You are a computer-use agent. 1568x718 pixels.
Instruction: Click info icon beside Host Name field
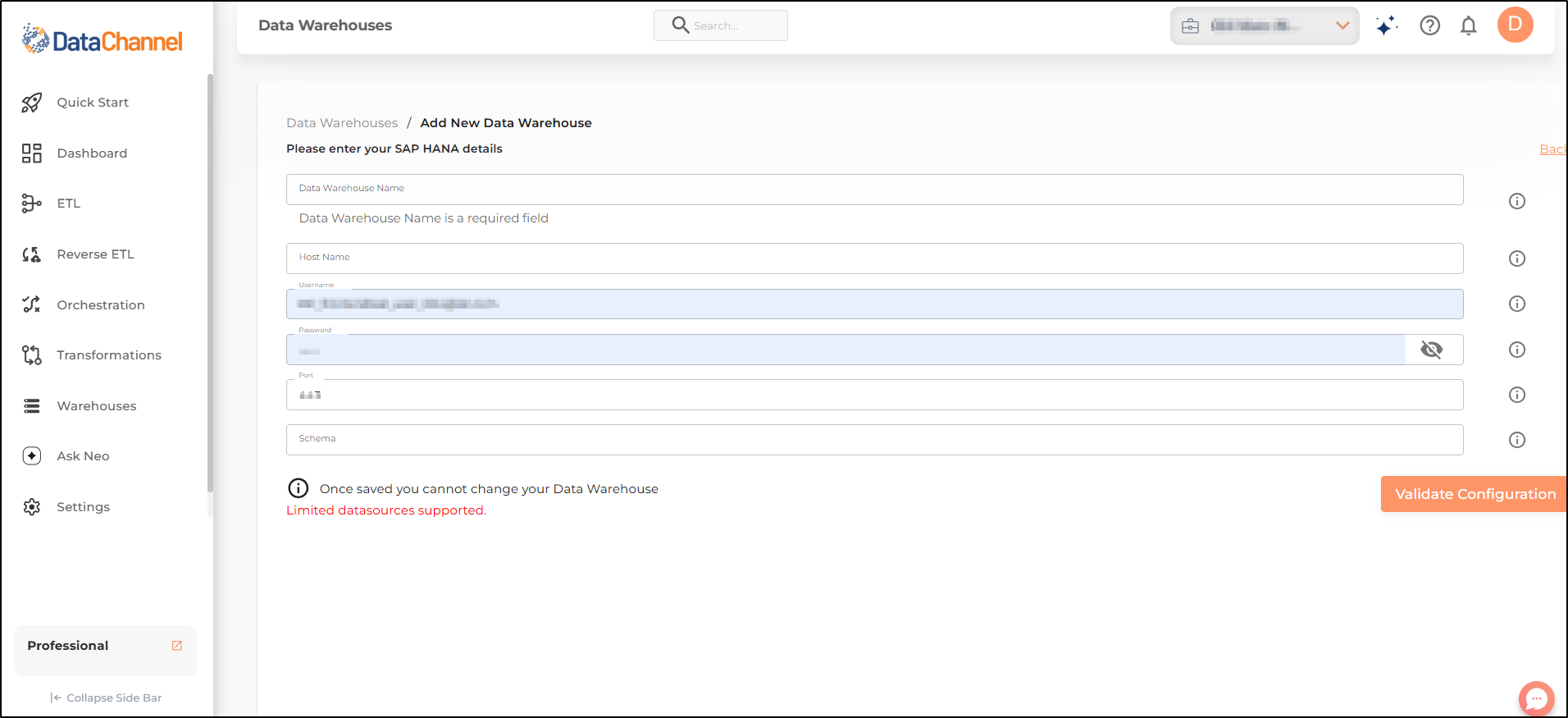[x=1516, y=258]
